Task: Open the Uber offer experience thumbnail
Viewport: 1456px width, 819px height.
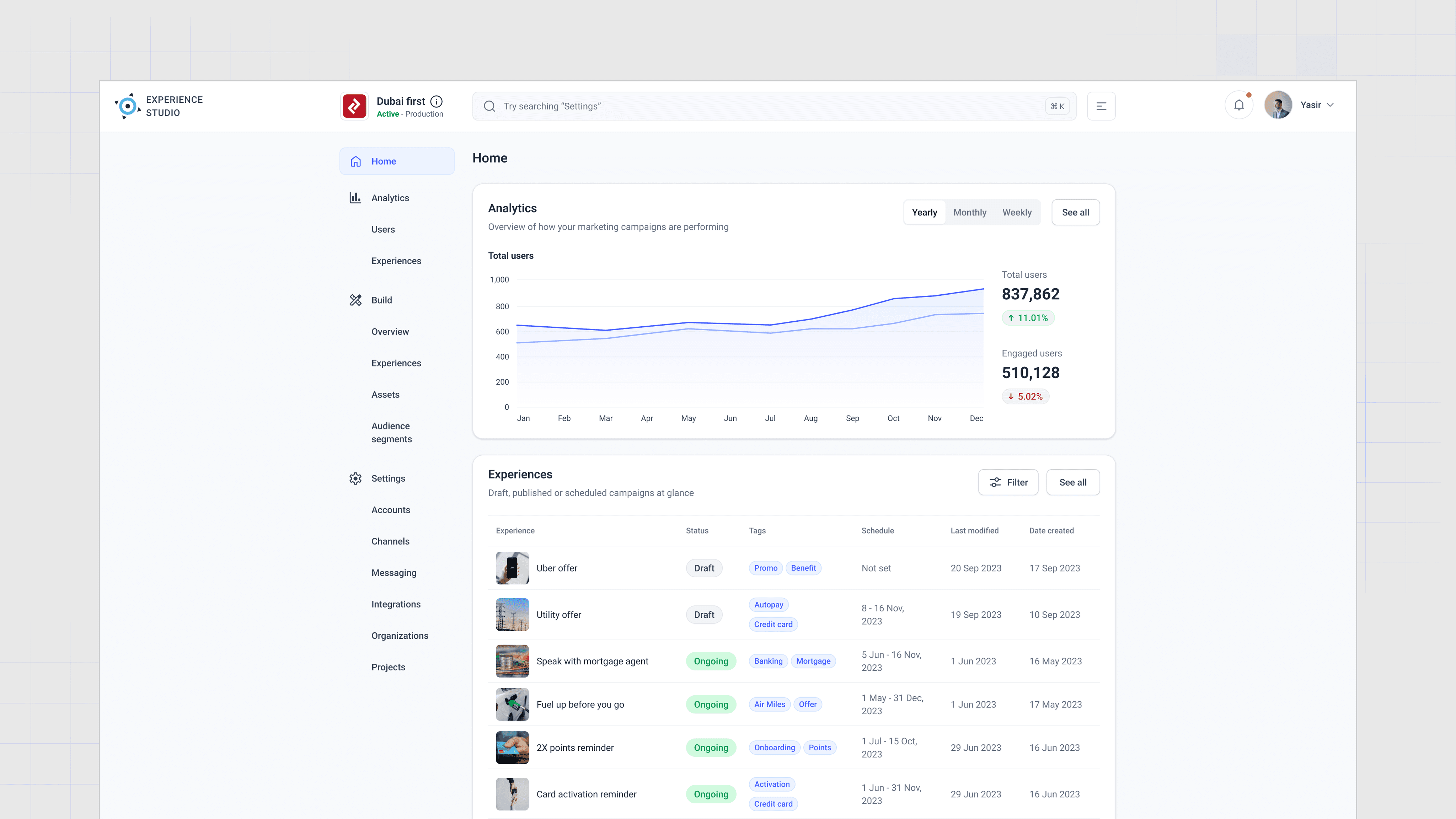Action: (x=512, y=568)
